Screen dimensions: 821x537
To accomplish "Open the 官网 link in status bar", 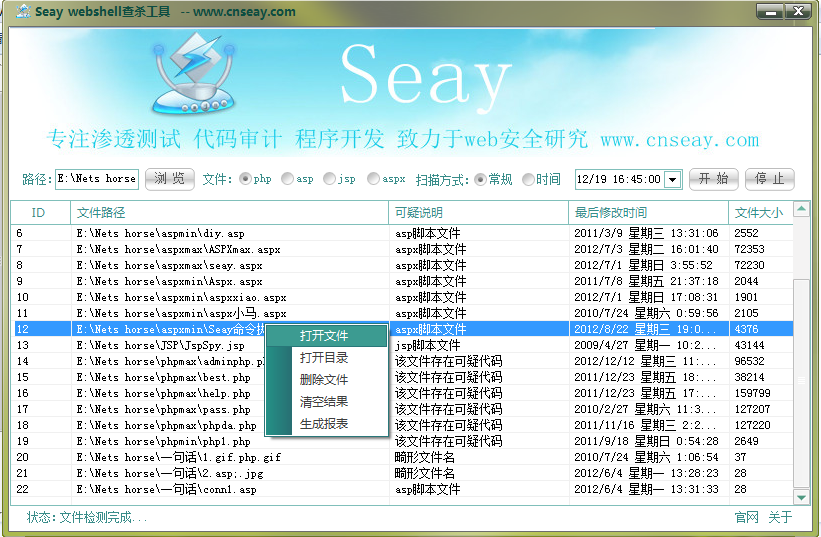I will 746,517.
